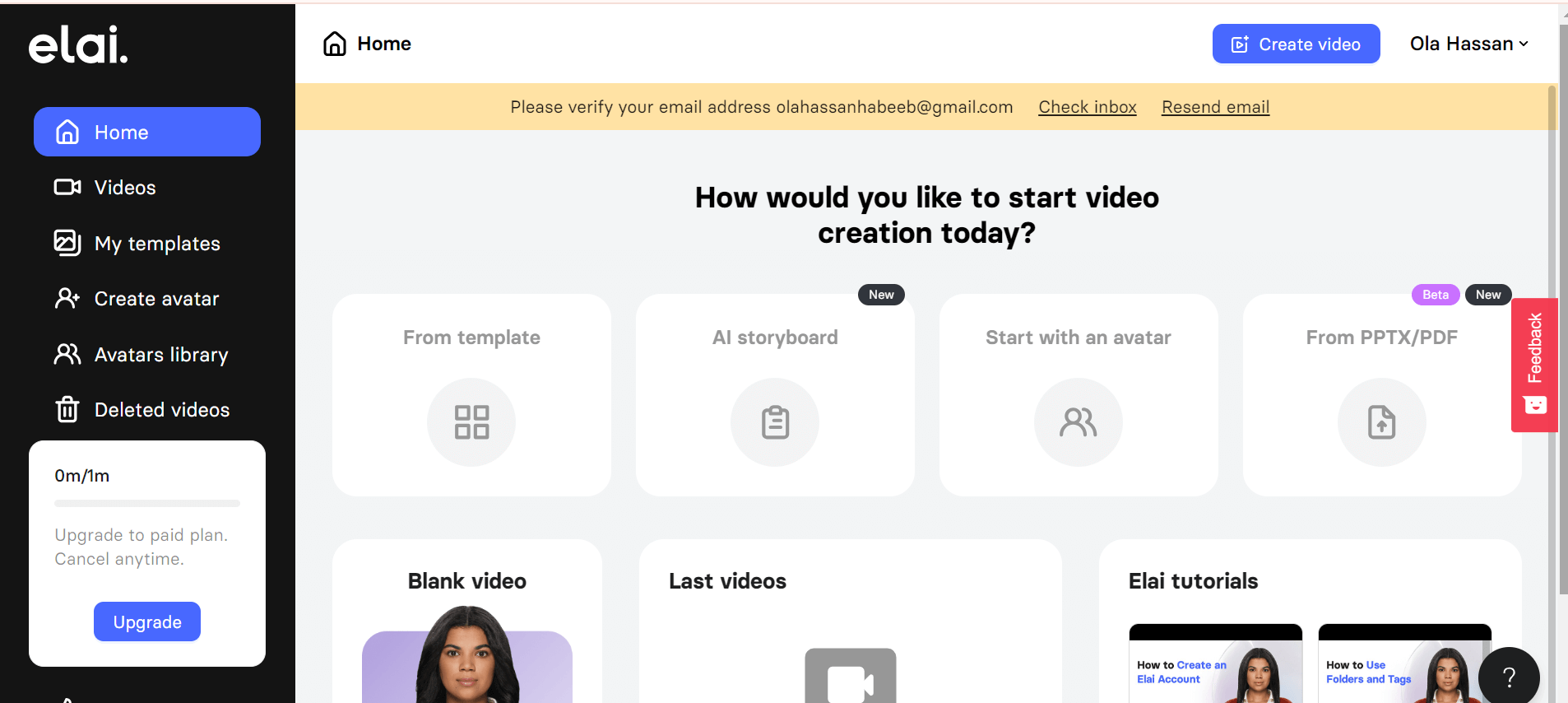This screenshot has height=703, width=1568.
Task: Click the Feedback smiley icon
Action: point(1535,405)
